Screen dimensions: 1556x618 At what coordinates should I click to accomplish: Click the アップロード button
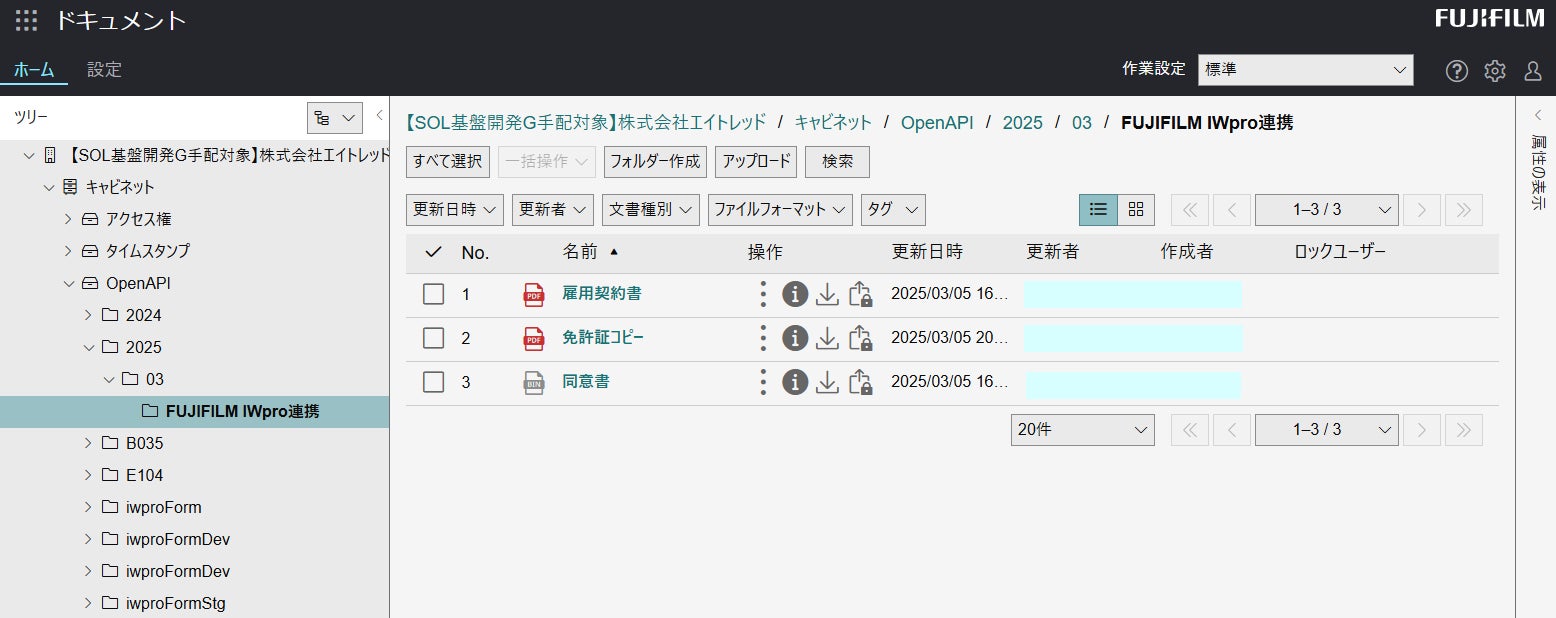(x=756, y=162)
